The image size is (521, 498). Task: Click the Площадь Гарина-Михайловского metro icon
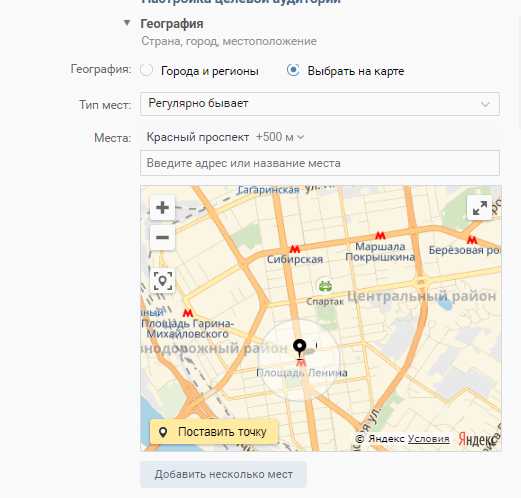(x=188, y=313)
